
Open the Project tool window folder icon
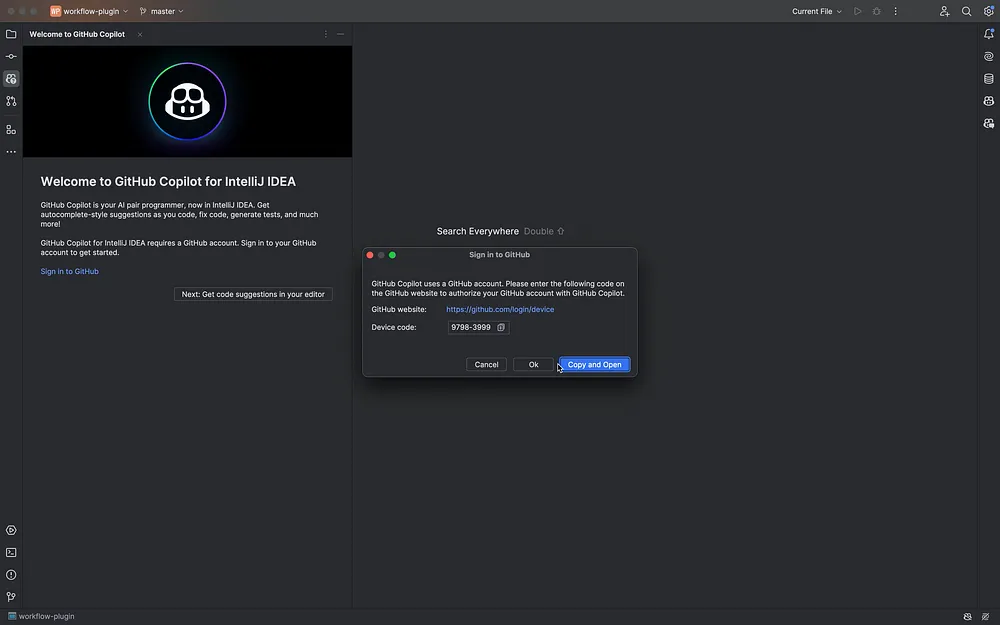(11, 34)
